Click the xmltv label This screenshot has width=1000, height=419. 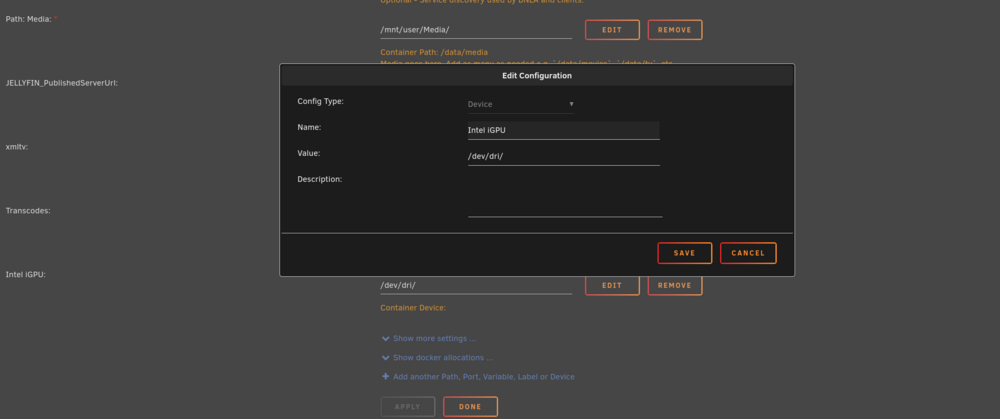pos(17,147)
